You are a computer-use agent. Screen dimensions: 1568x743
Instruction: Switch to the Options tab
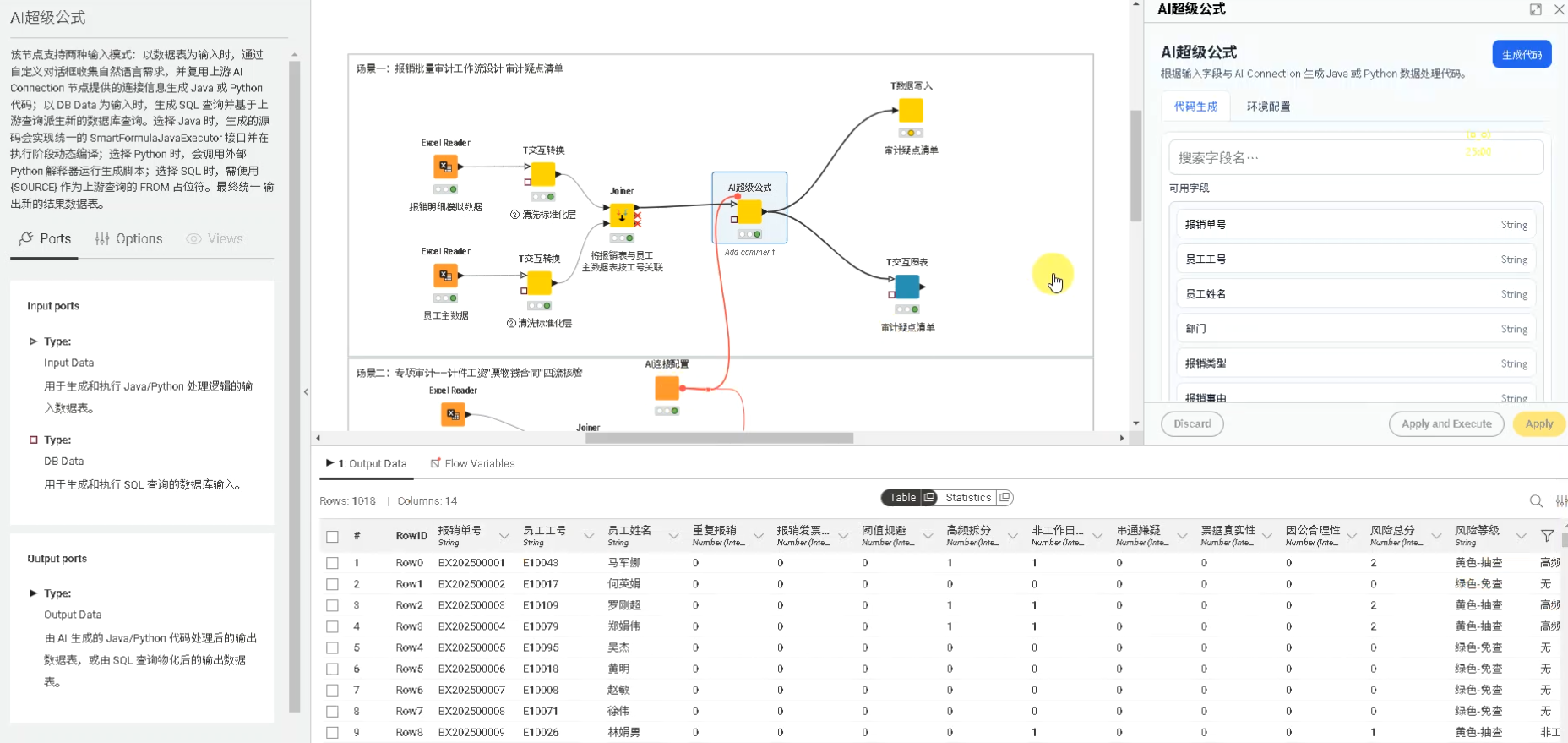128,239
